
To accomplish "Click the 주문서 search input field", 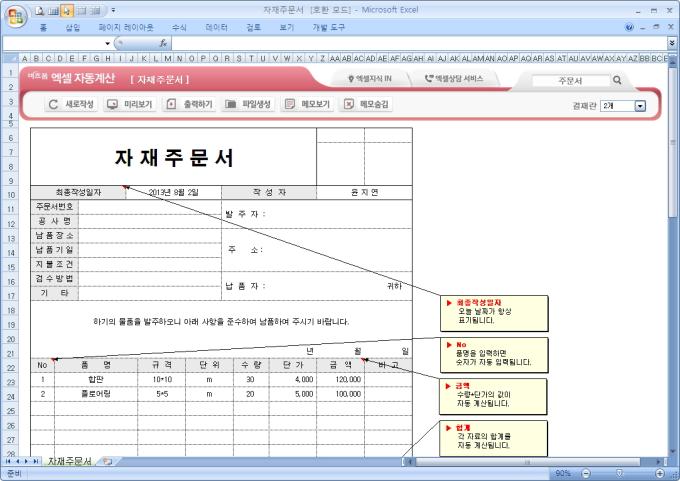I will (570, 81).
